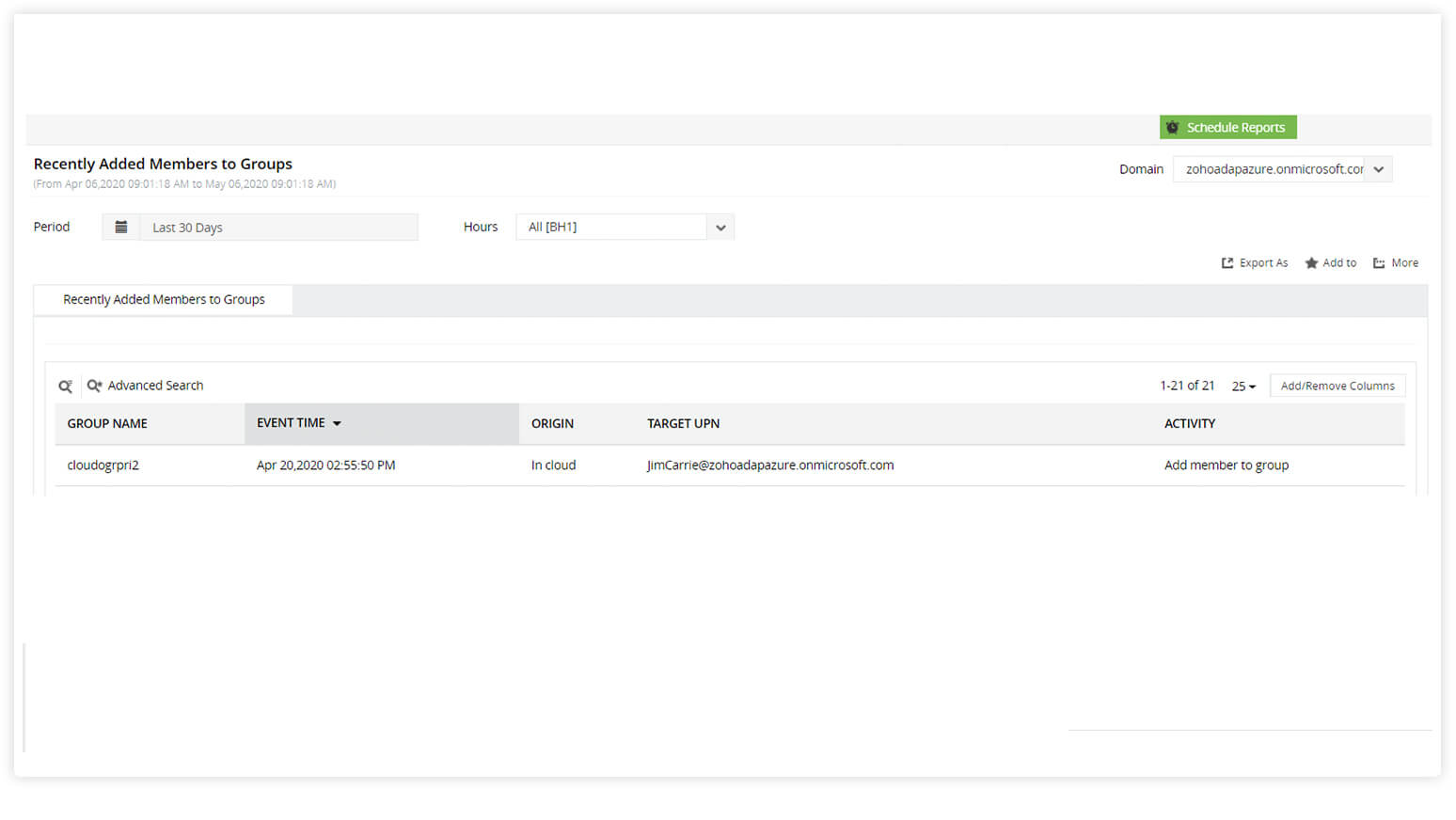Open the Domain dropdown

[x=1379, y=169]
